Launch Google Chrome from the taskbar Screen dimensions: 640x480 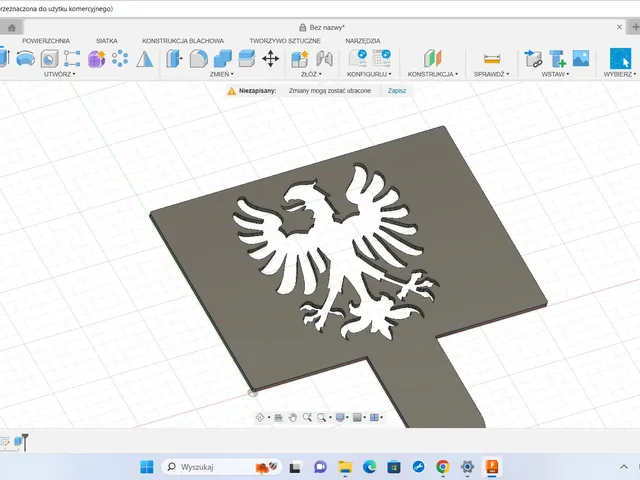tap(443, 467)
